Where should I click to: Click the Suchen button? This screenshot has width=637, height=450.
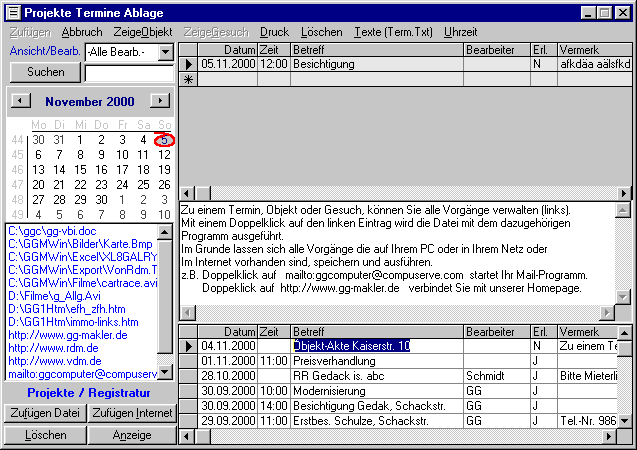coord(46,72)
